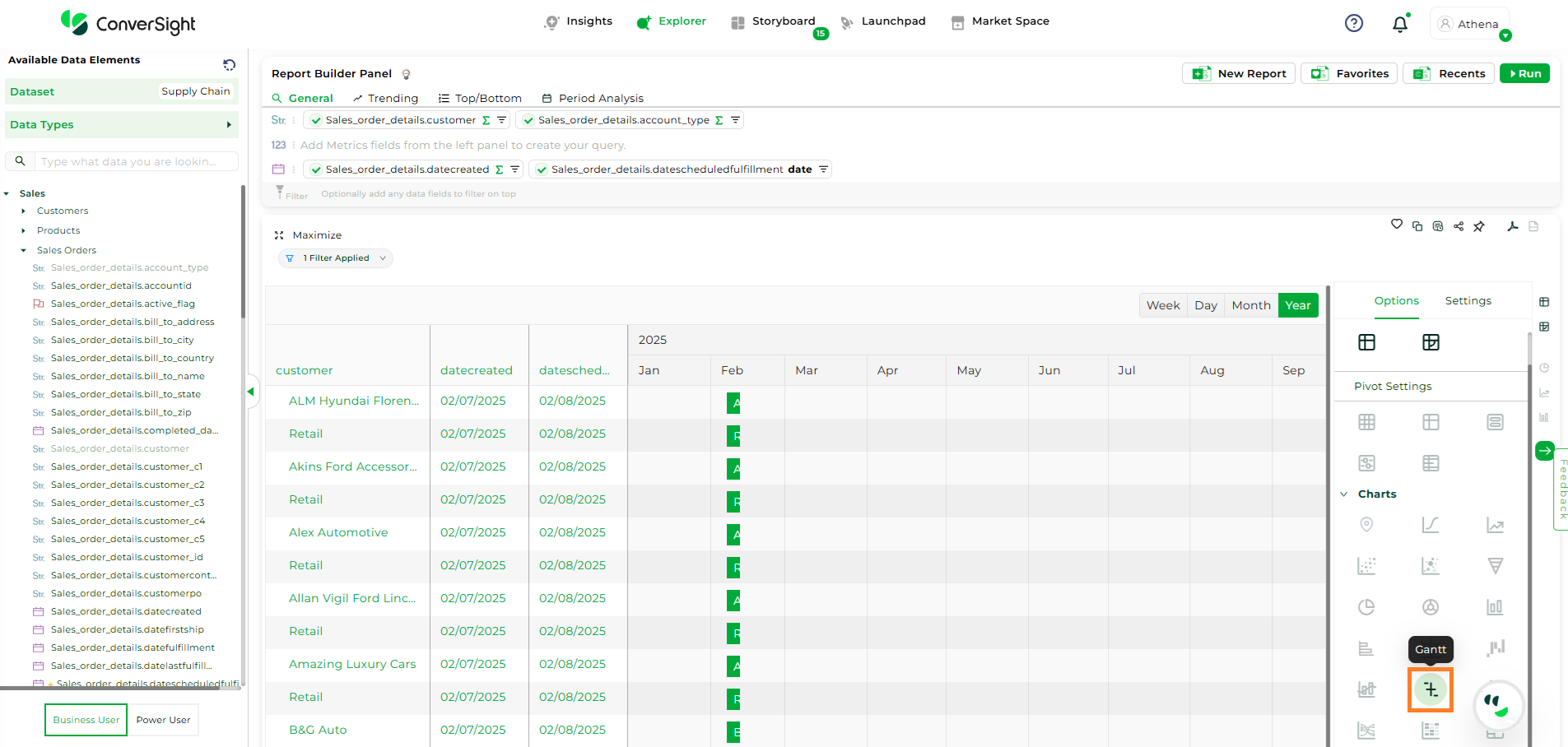The image size is (1568, 747).
Task: Click the Run button
Action: 1524,73
